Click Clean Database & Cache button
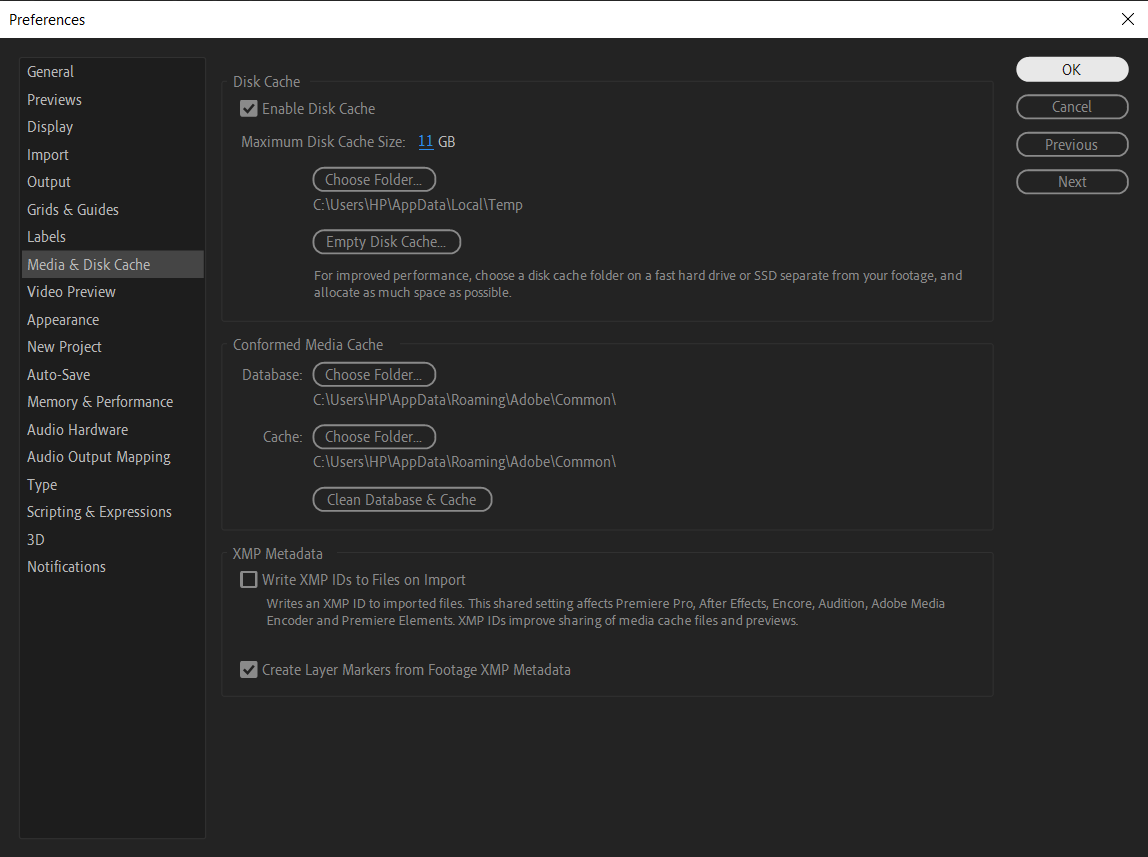Image resolution: width=1148 pixels, height=857 pixels. click(x=402, y=500)
